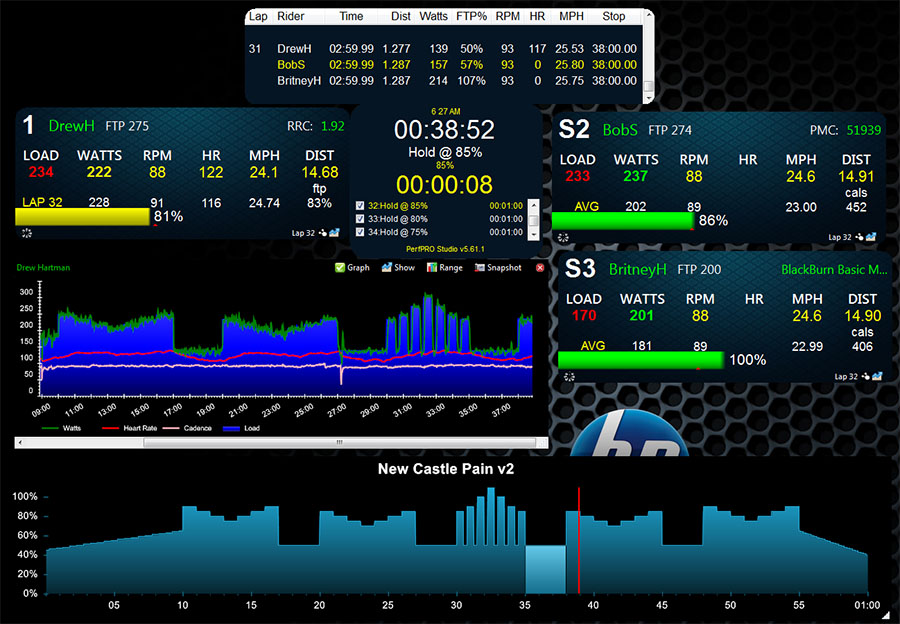Click the spinner icon in BritneyH panel
900x624 pixels.
pyautogui.click(x=569, y=377)
